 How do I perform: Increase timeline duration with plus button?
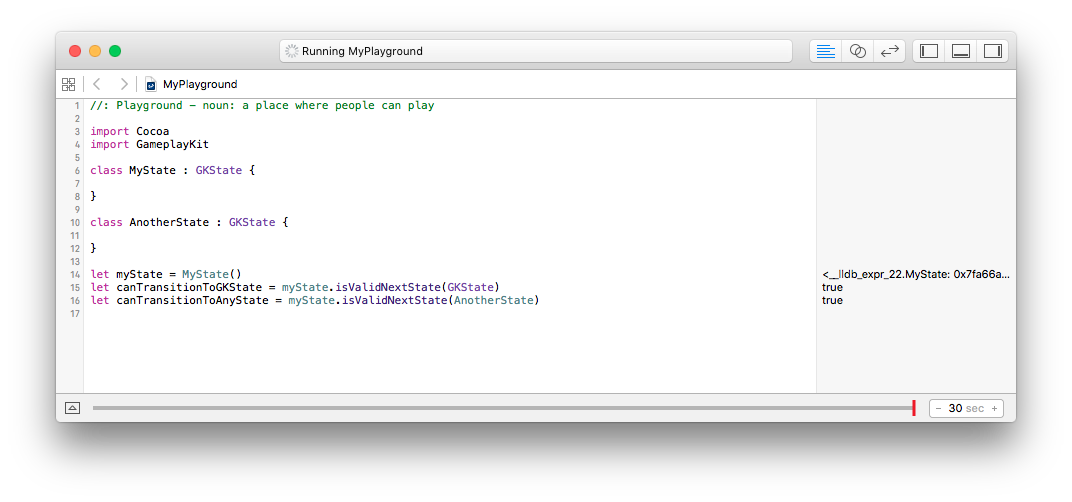994,408
